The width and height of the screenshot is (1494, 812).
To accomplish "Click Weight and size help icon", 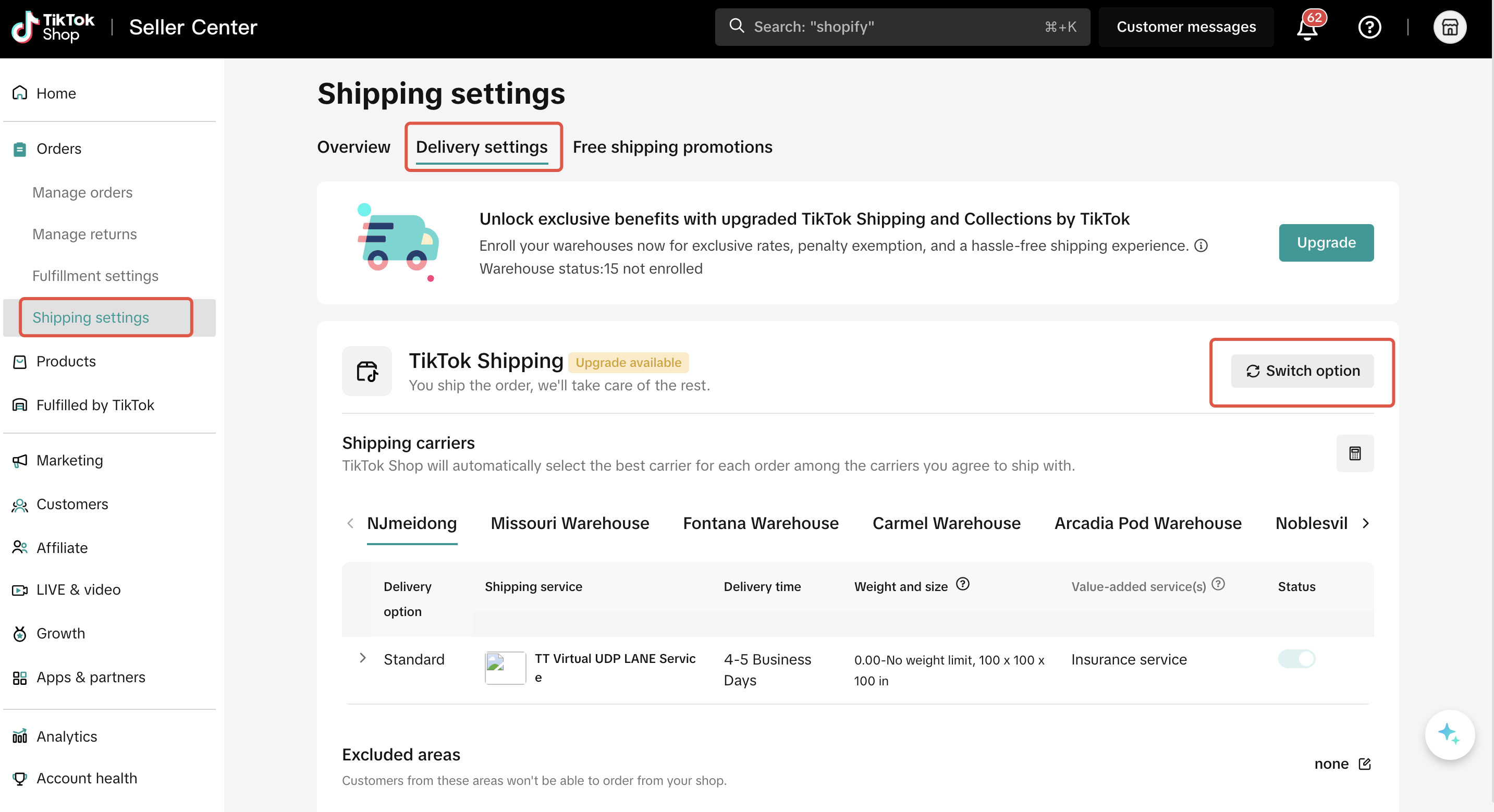I will (x=963, y=585).
